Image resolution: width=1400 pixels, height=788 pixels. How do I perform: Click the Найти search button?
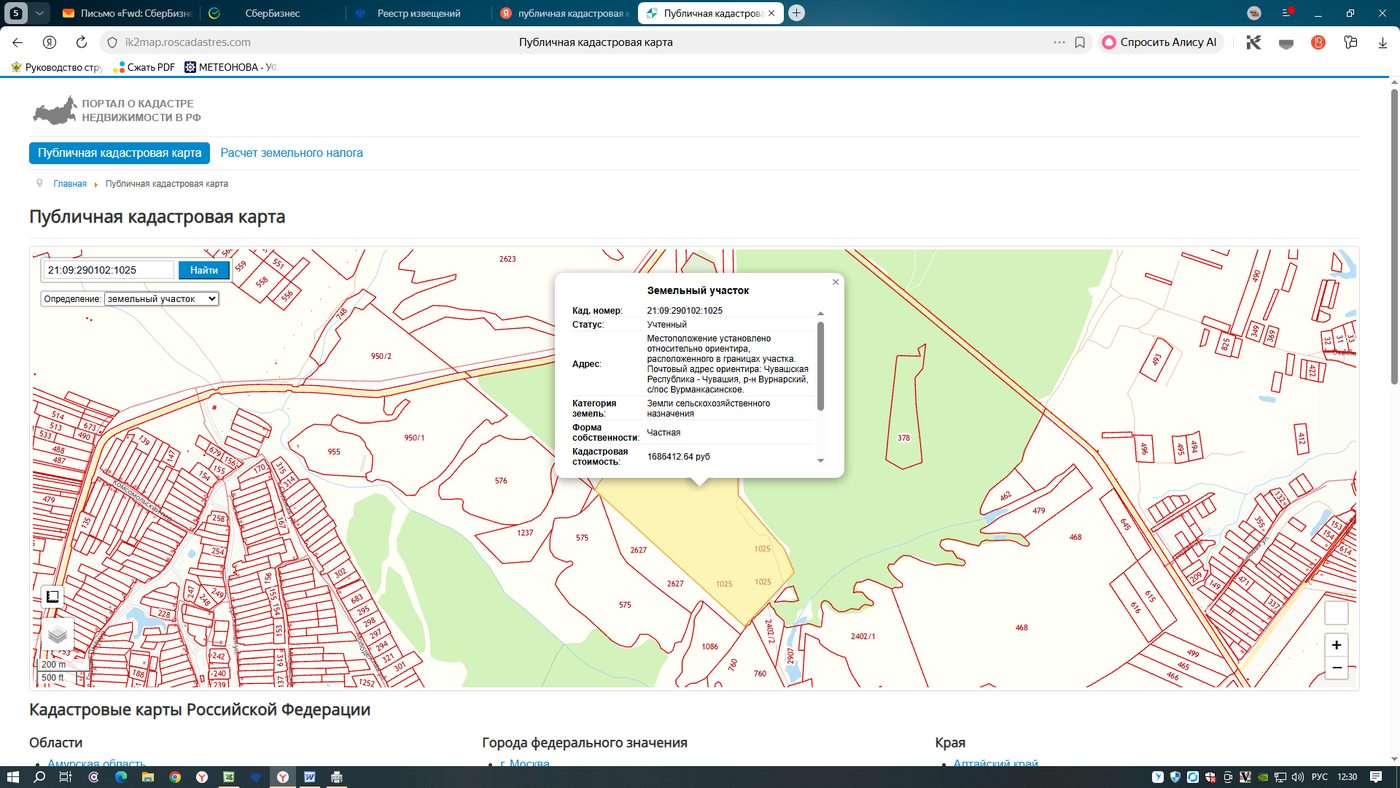[x=204, y=270]
